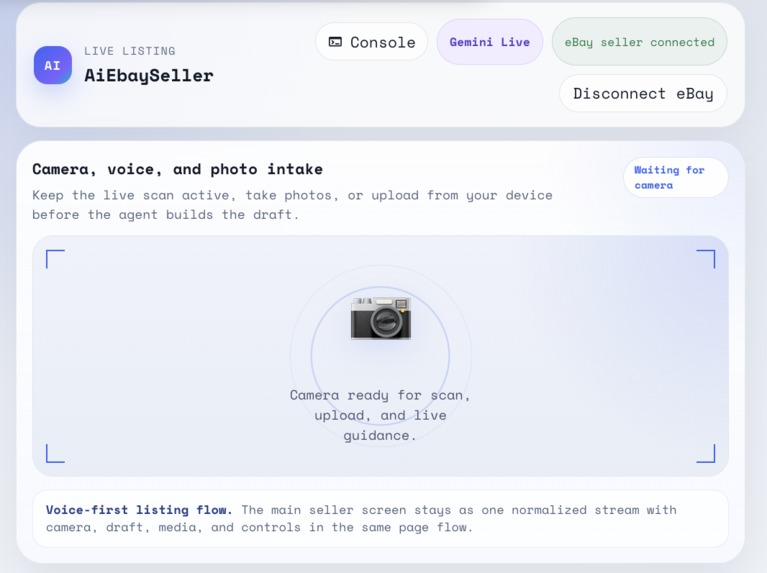Open the Console button
This screenshot has width=767, height=573.
(x=372, y=42)
